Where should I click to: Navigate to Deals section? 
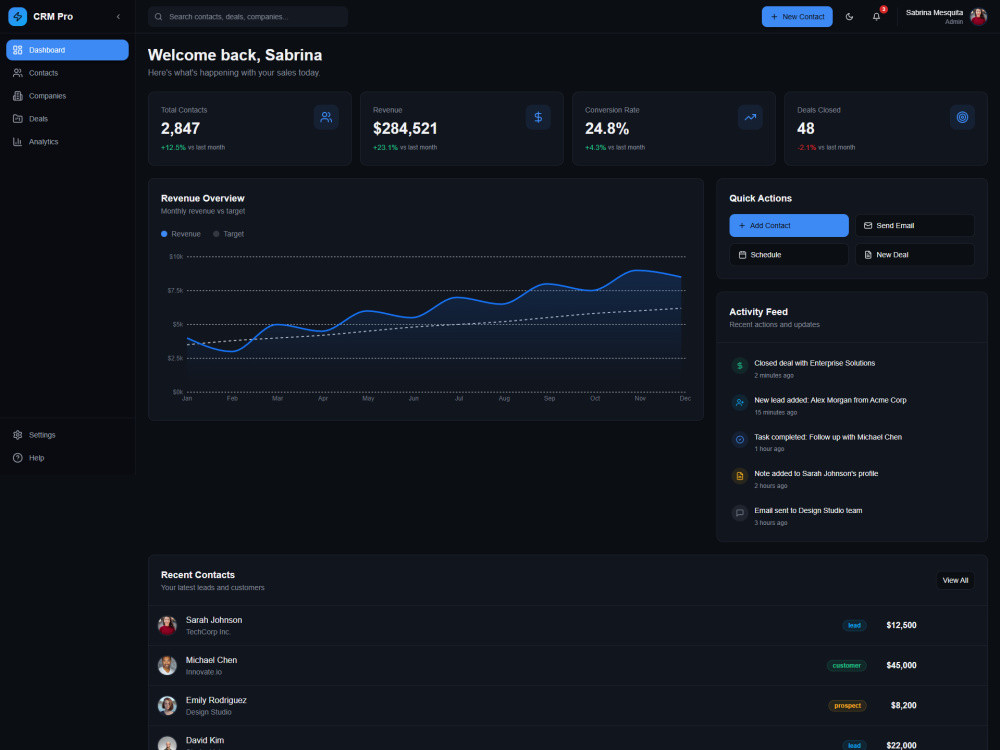coord(67,119)
